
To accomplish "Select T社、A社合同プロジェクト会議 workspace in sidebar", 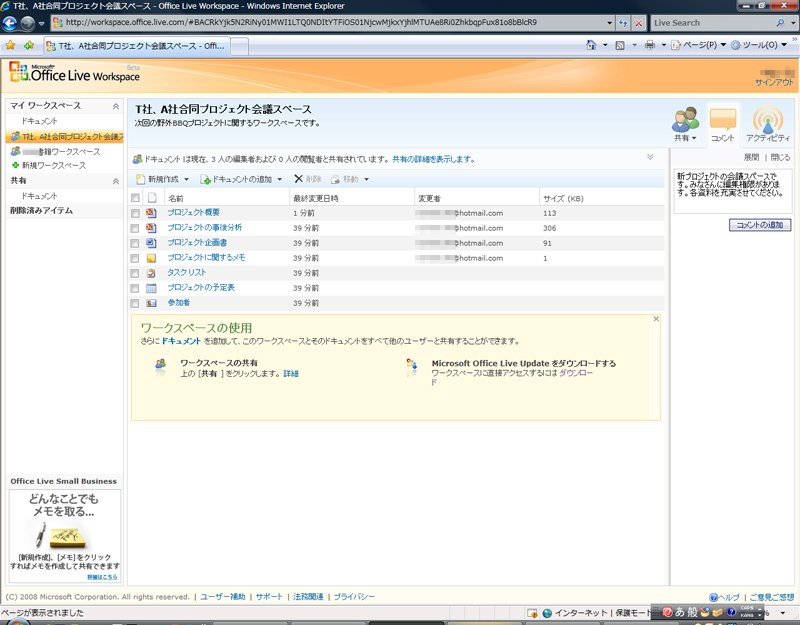I will [65, 136].
